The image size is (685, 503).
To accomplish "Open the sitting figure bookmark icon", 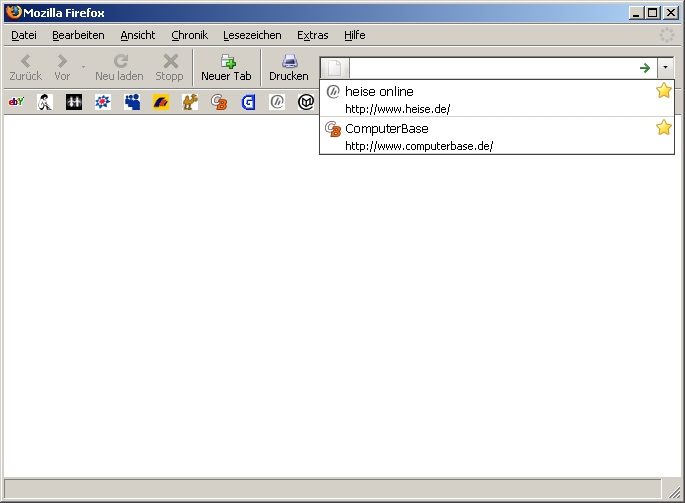I will [x=45, y=102].
